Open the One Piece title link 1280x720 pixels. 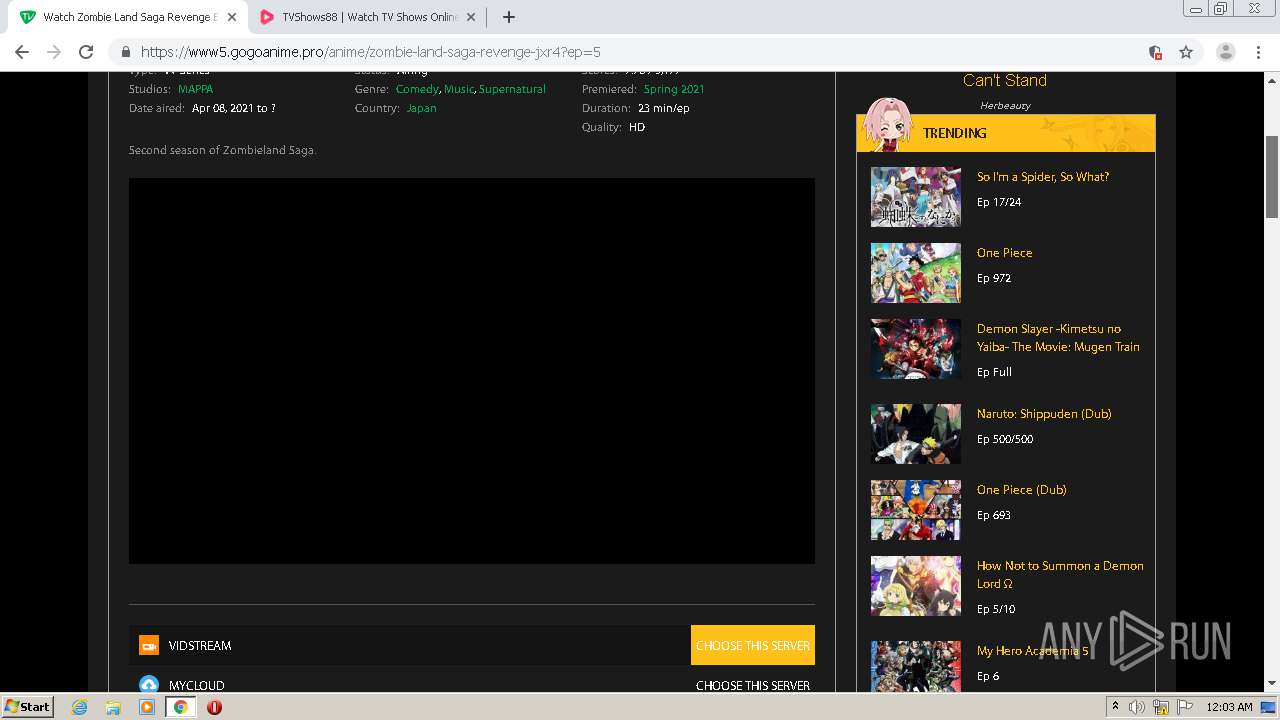(x=1005, y=253)
